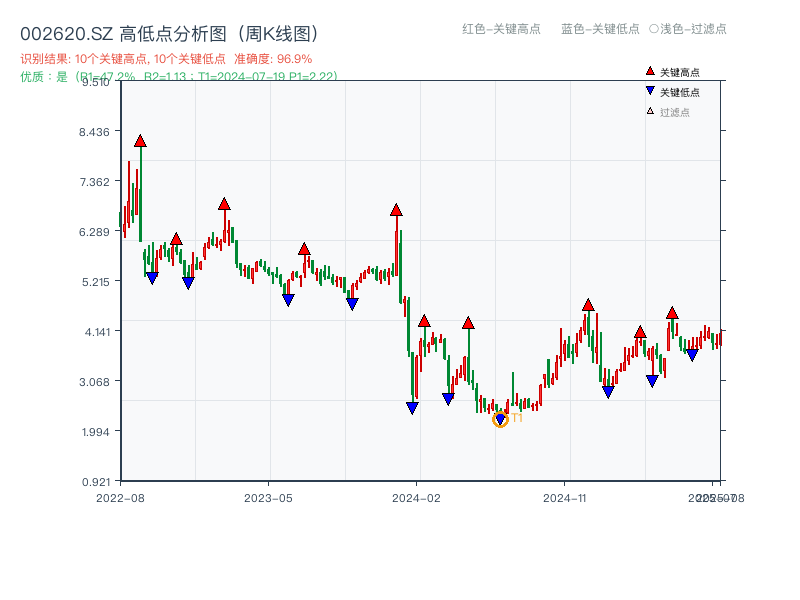The height and width of the screenshot is (600, 800).
Task: Click the 浅色-过滤点 header text
Action: point(693,29)
